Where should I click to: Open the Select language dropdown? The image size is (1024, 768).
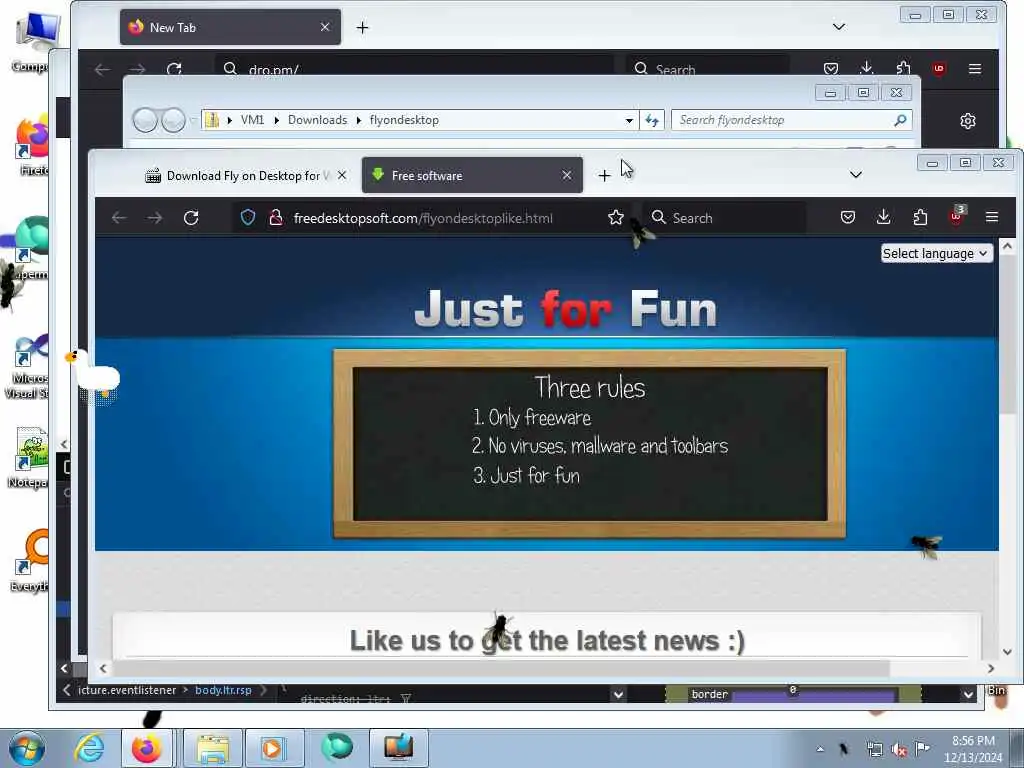coord(936,253)
